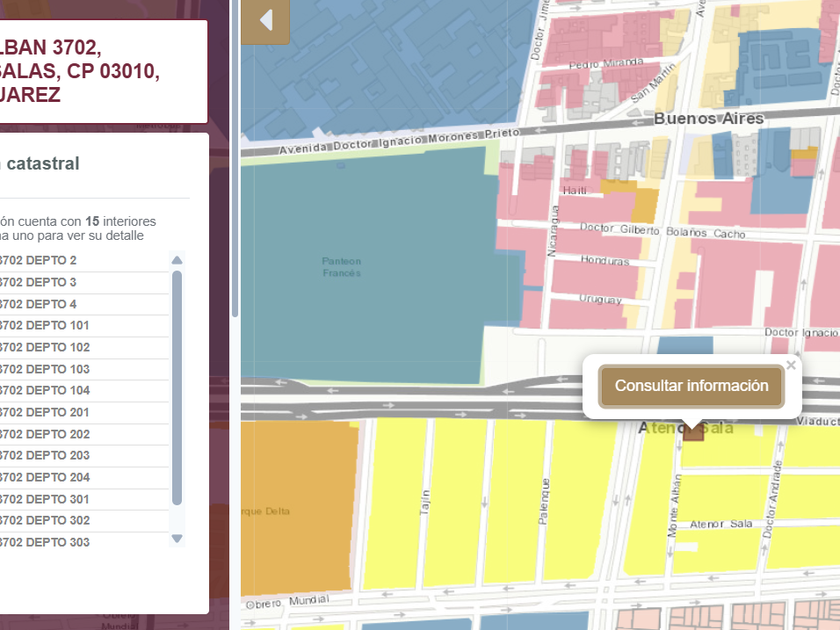The image size is (840, 630).
Task: Click the Consultar información button
Action: pos(691,386)
